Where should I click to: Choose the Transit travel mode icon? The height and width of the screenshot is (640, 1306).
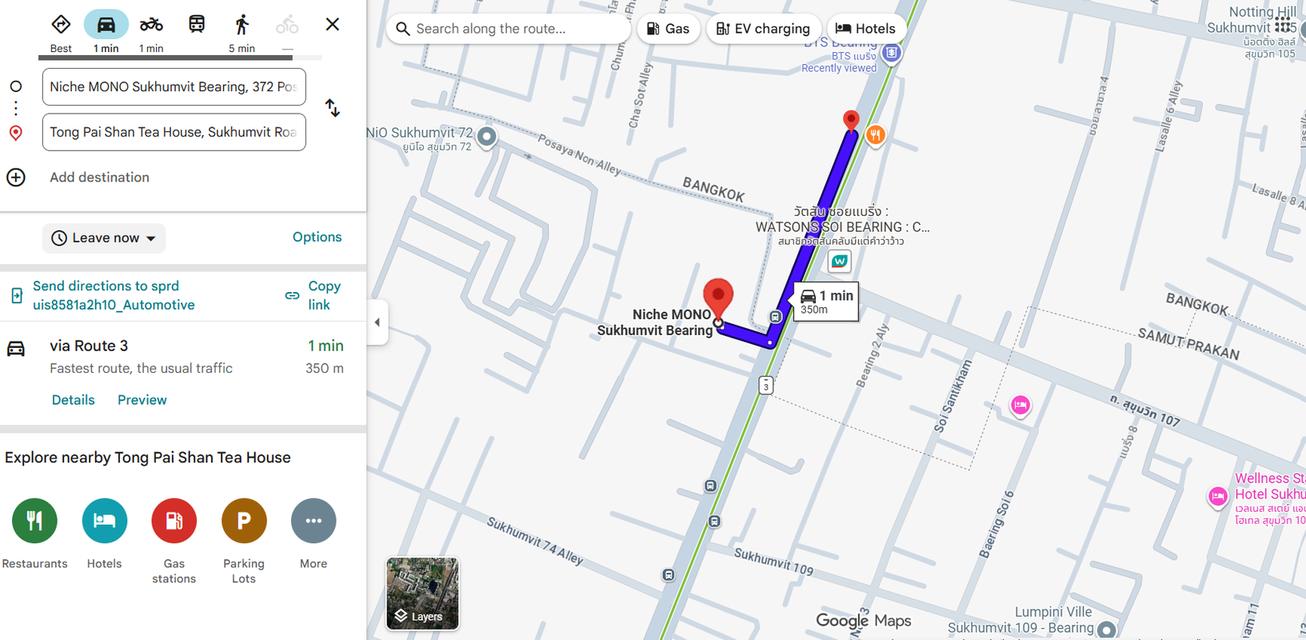pos(197,25)
